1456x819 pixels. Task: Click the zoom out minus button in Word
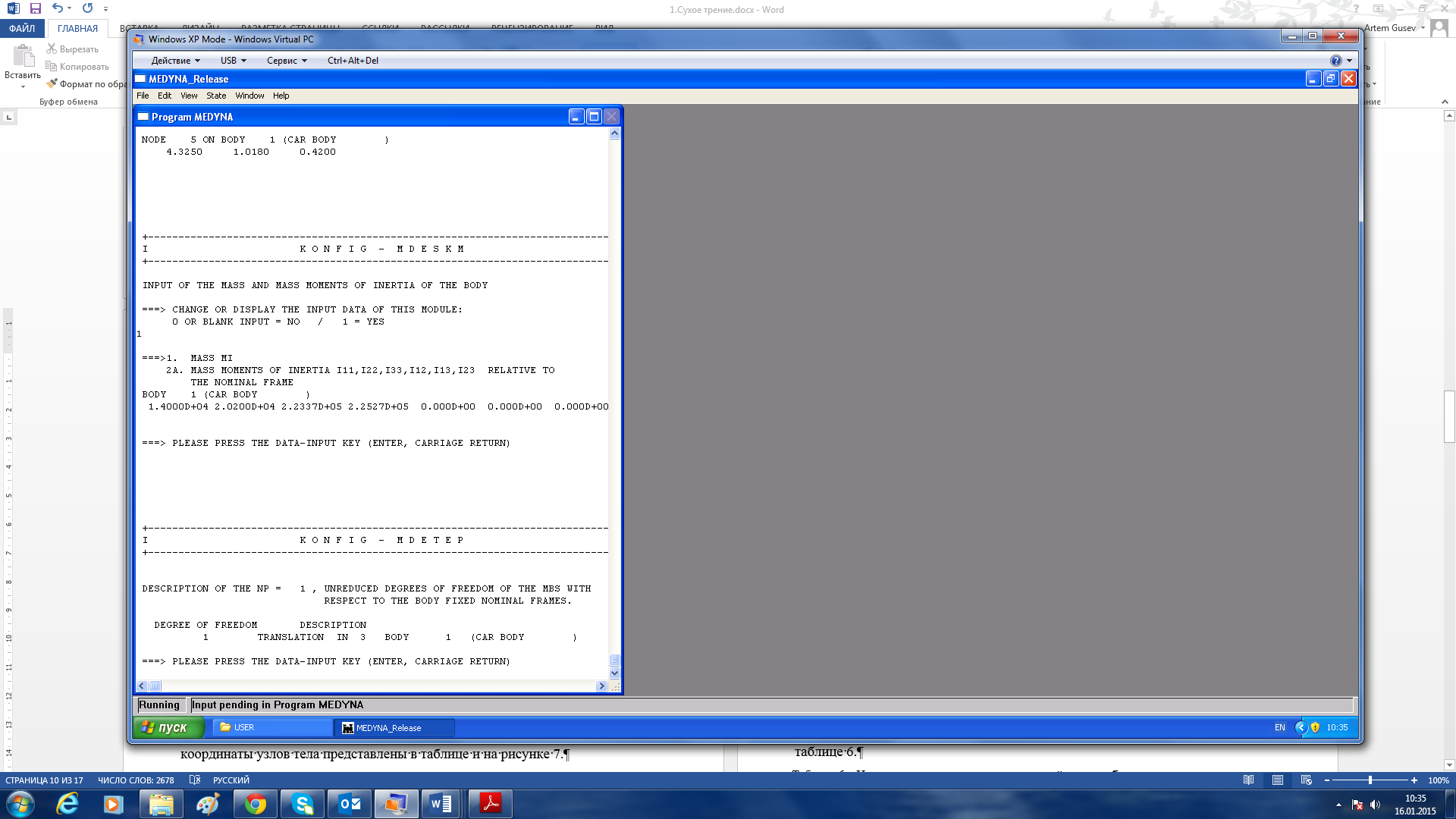pyautogui.click(x=1327, y=780)
